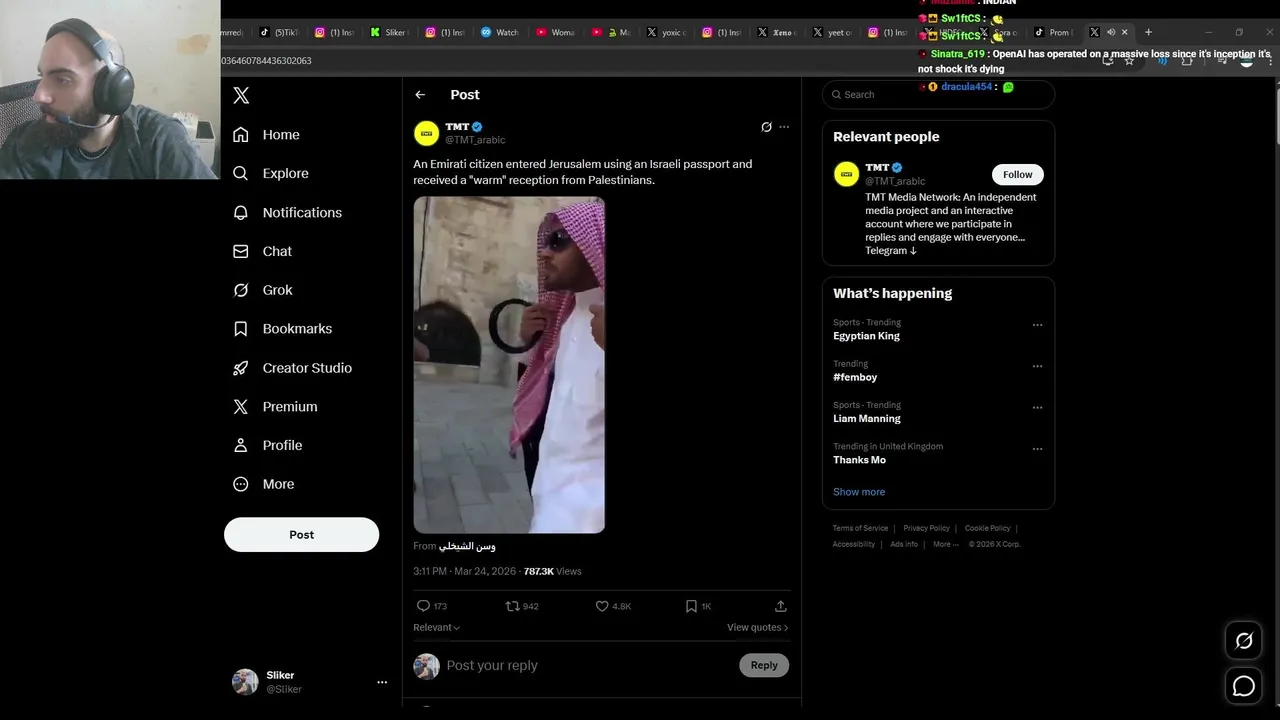This screenshot has height=720, width=1280.
Task: Switch to the yoxic X browser tab
Action: pos(666,32)
